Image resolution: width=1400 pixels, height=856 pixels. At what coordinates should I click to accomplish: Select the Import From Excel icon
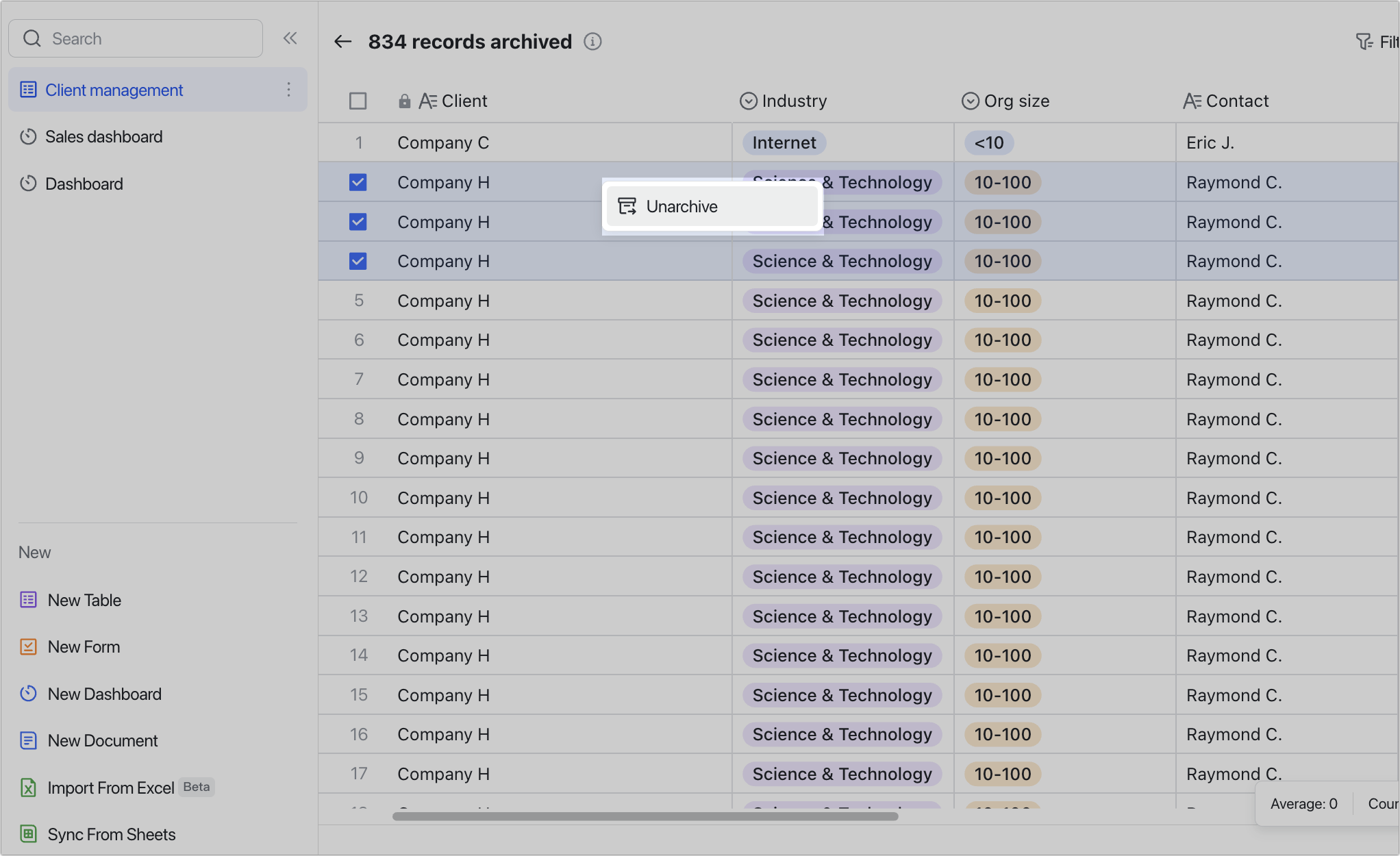27,788
